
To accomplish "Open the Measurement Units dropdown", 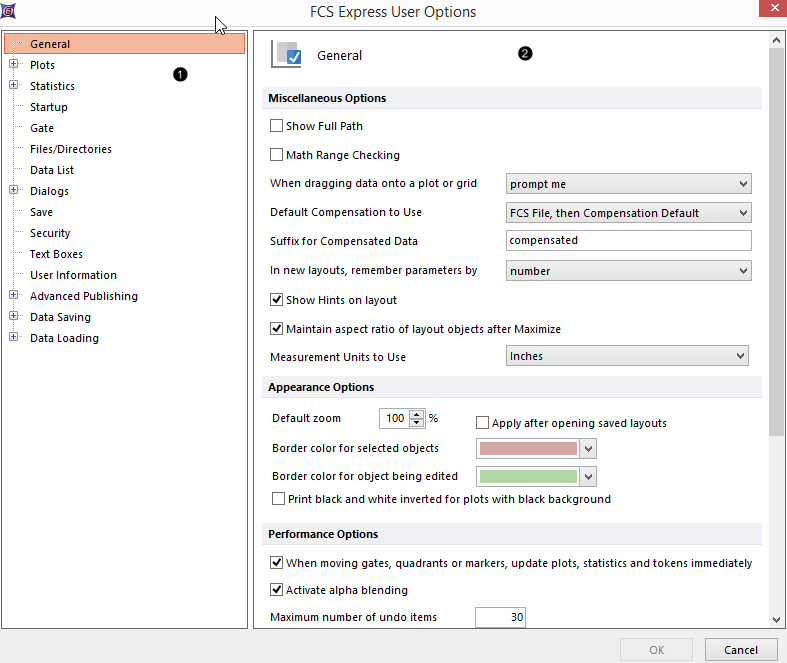I will 627,357.
